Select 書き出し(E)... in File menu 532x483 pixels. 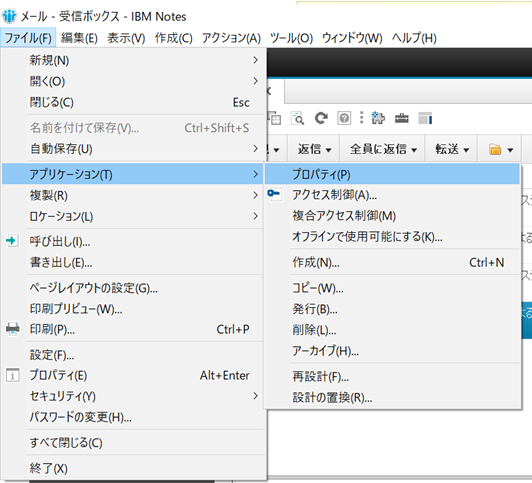[133, 262]
